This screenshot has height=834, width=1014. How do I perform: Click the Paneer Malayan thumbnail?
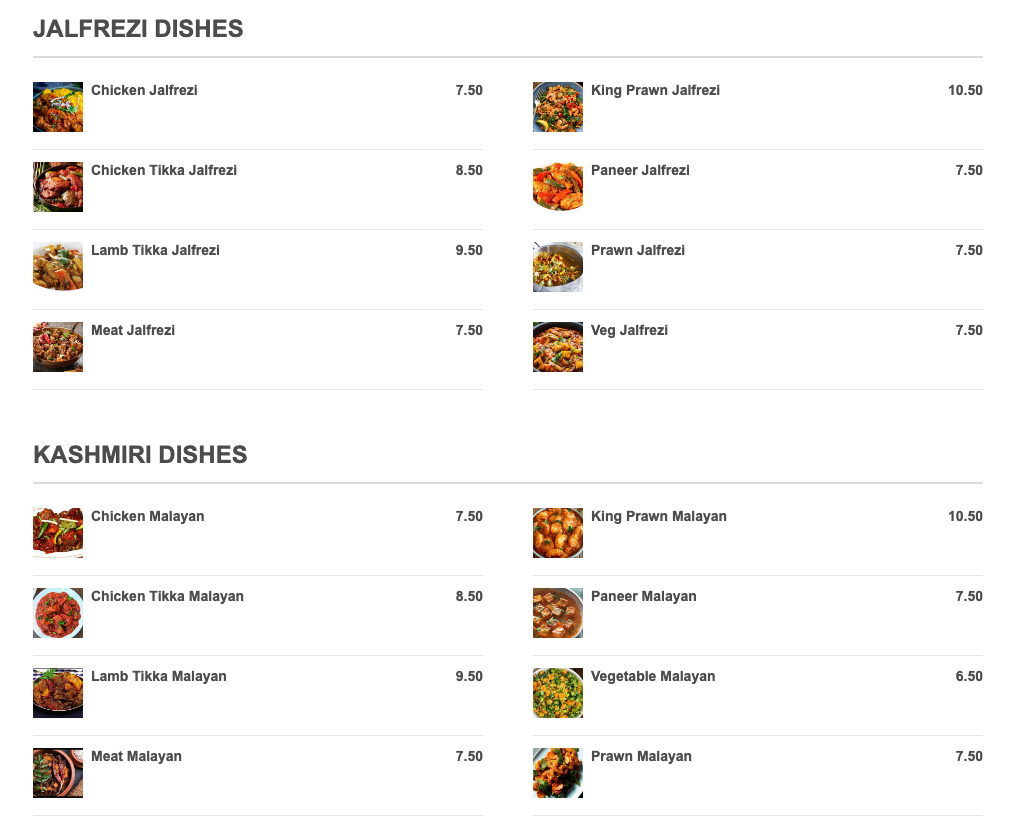coord(558,613)
